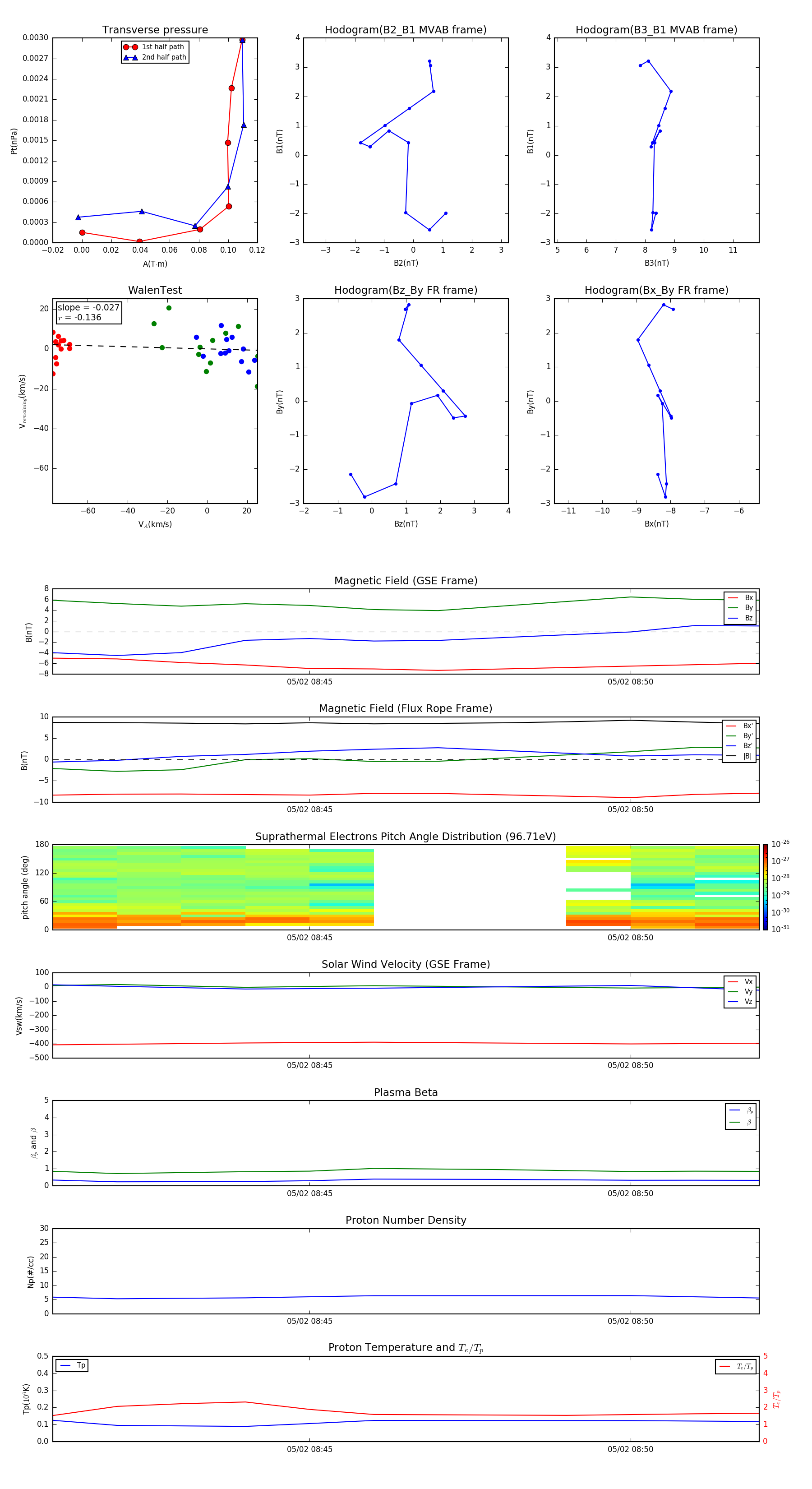812x1489 pixels.
Task: Click the '05/02 08:45' tick label under Plasma Beta
Action: [310, 1193]
